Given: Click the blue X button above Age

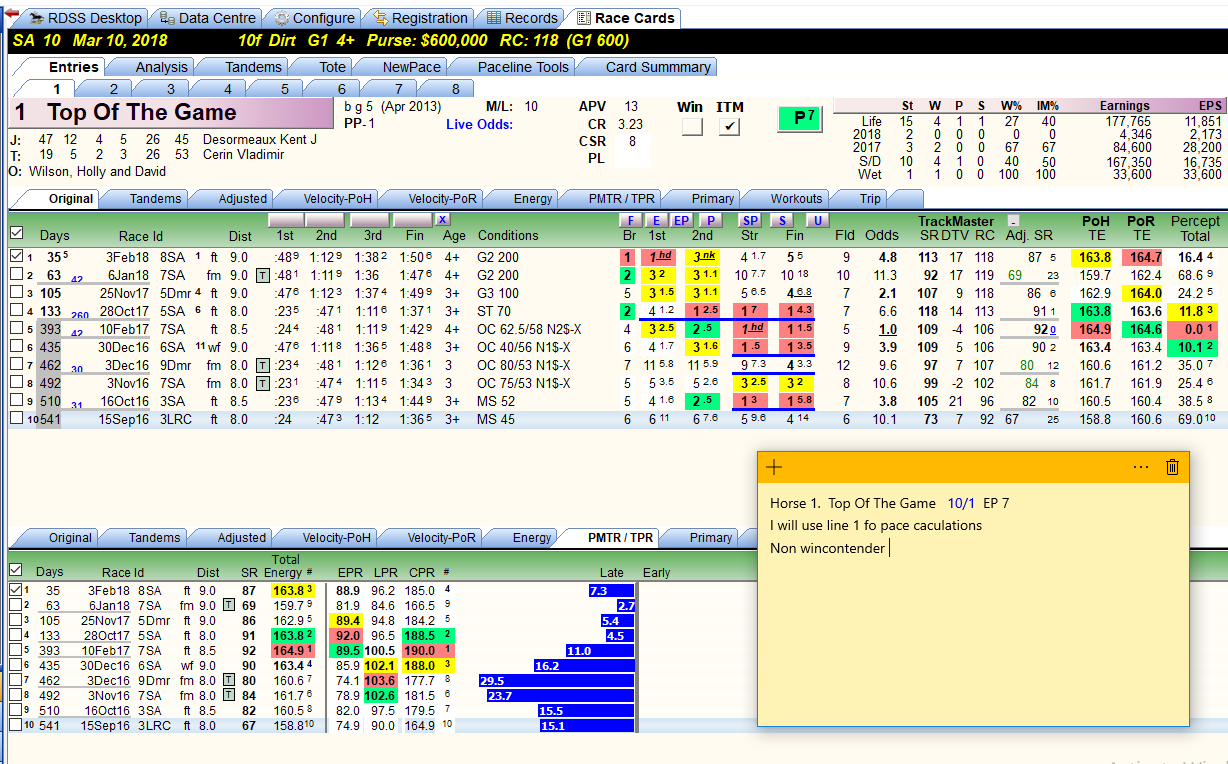Looking at the screenshot, I should [x=442, y=219].
